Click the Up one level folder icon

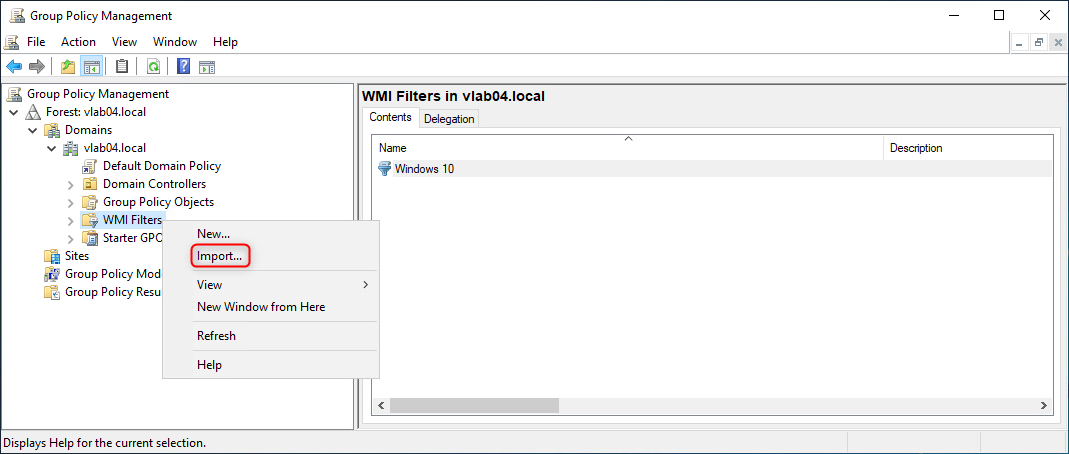click(68, 67)
